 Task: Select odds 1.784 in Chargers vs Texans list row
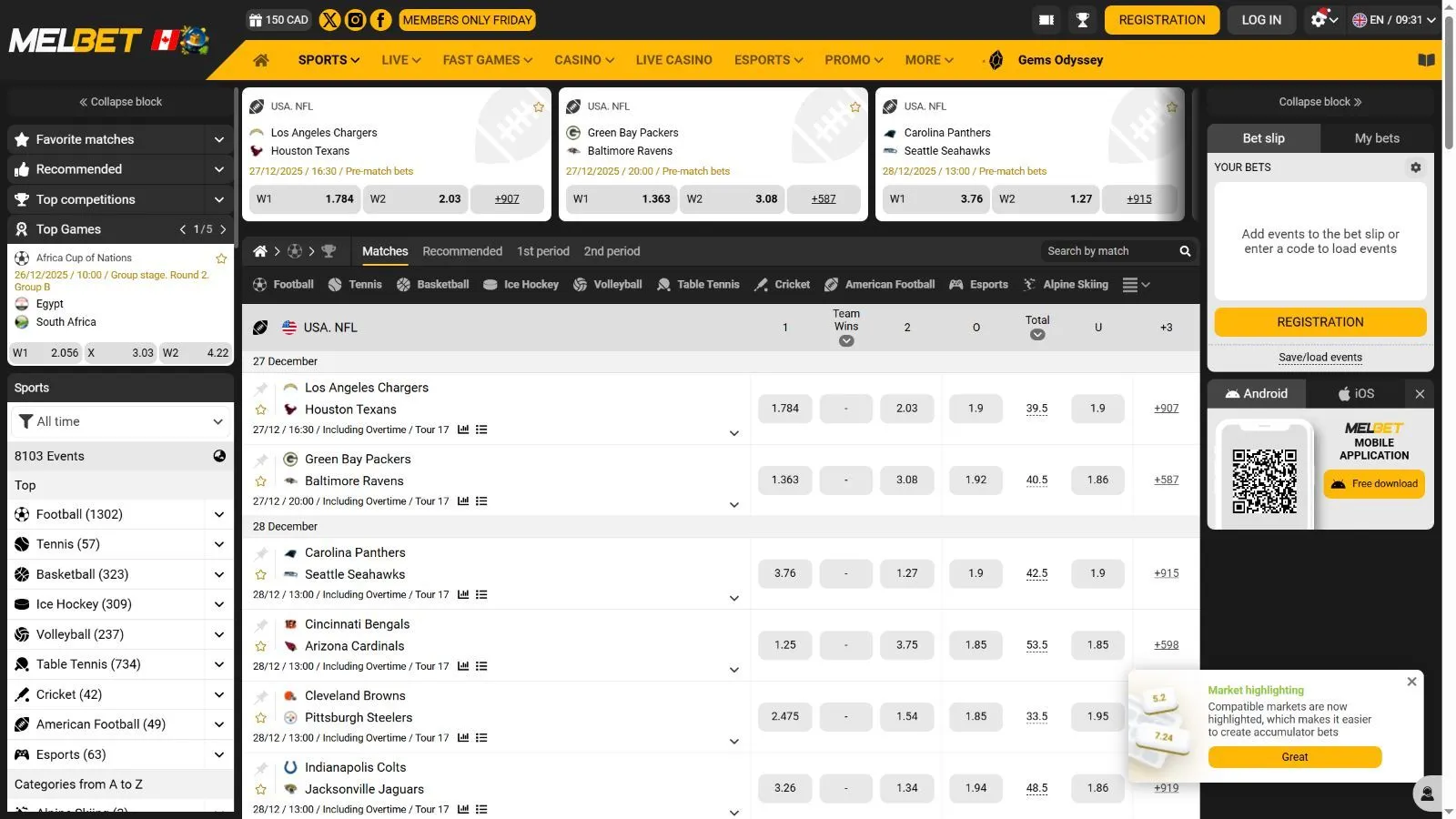[x=785, y=409]
